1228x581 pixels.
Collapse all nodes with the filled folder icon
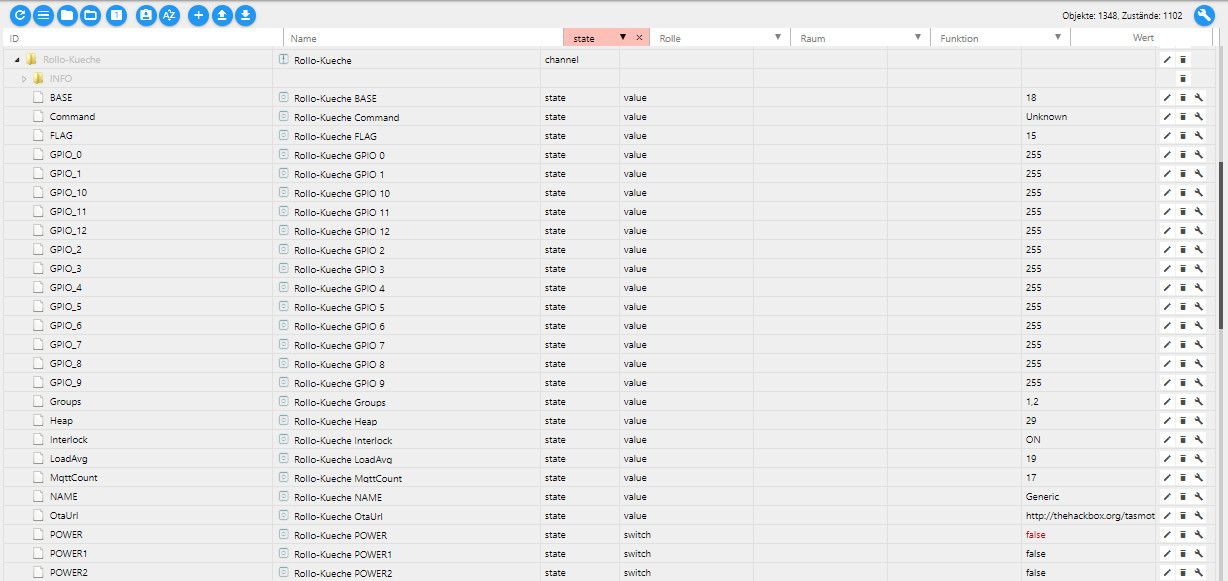[67, 15]
